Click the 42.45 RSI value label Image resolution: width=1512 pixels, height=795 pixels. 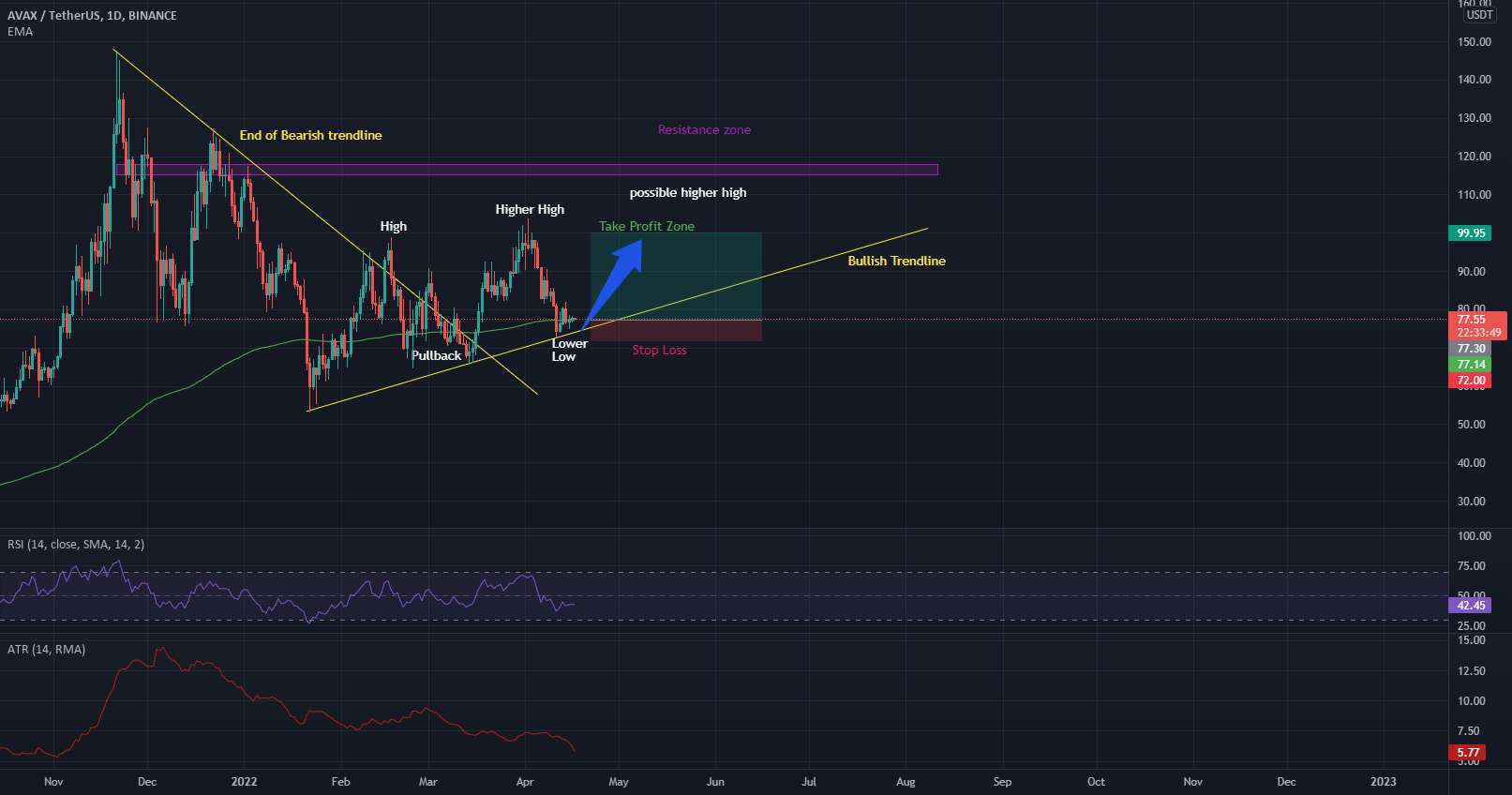tap(1471, 606)
